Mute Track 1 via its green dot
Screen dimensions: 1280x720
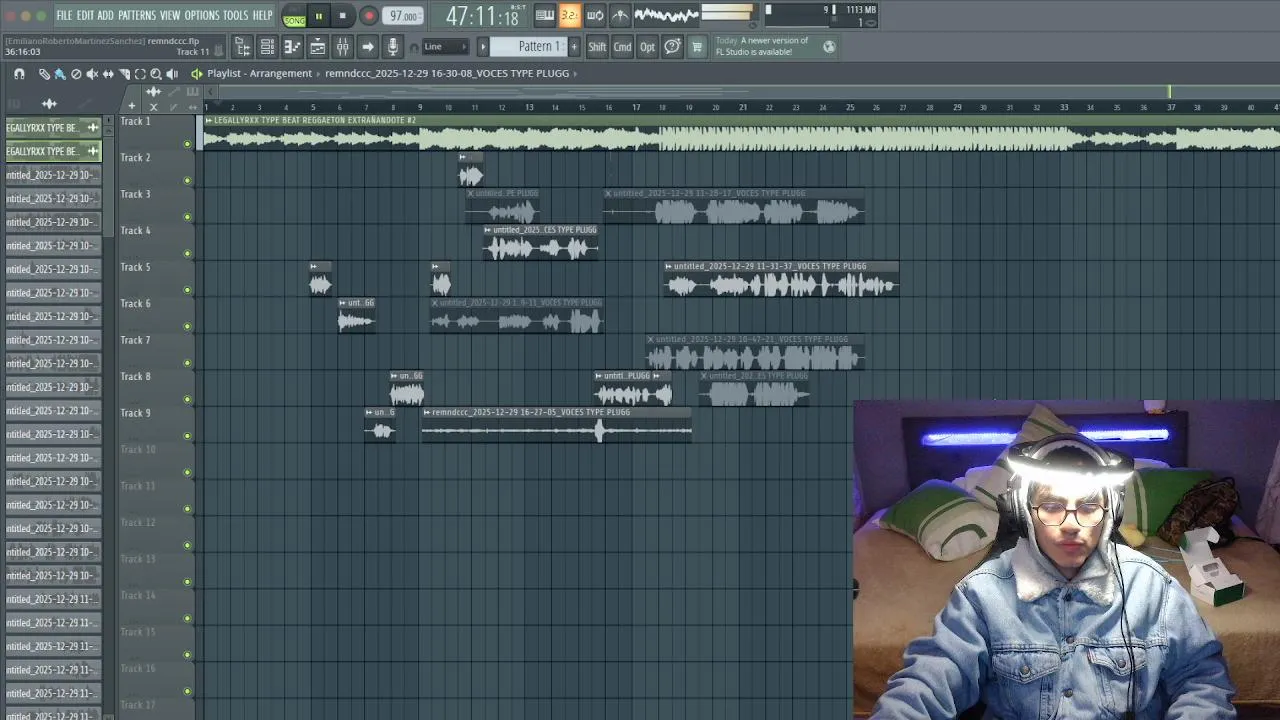[187, 144]
